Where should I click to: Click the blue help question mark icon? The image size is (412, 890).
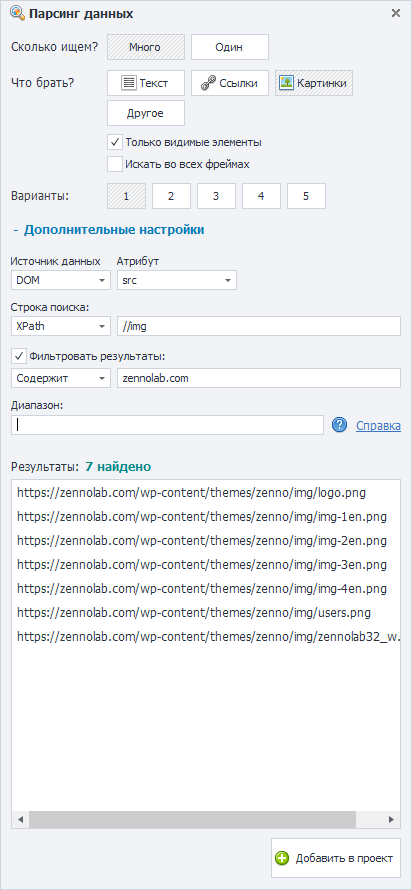[339, 425]
